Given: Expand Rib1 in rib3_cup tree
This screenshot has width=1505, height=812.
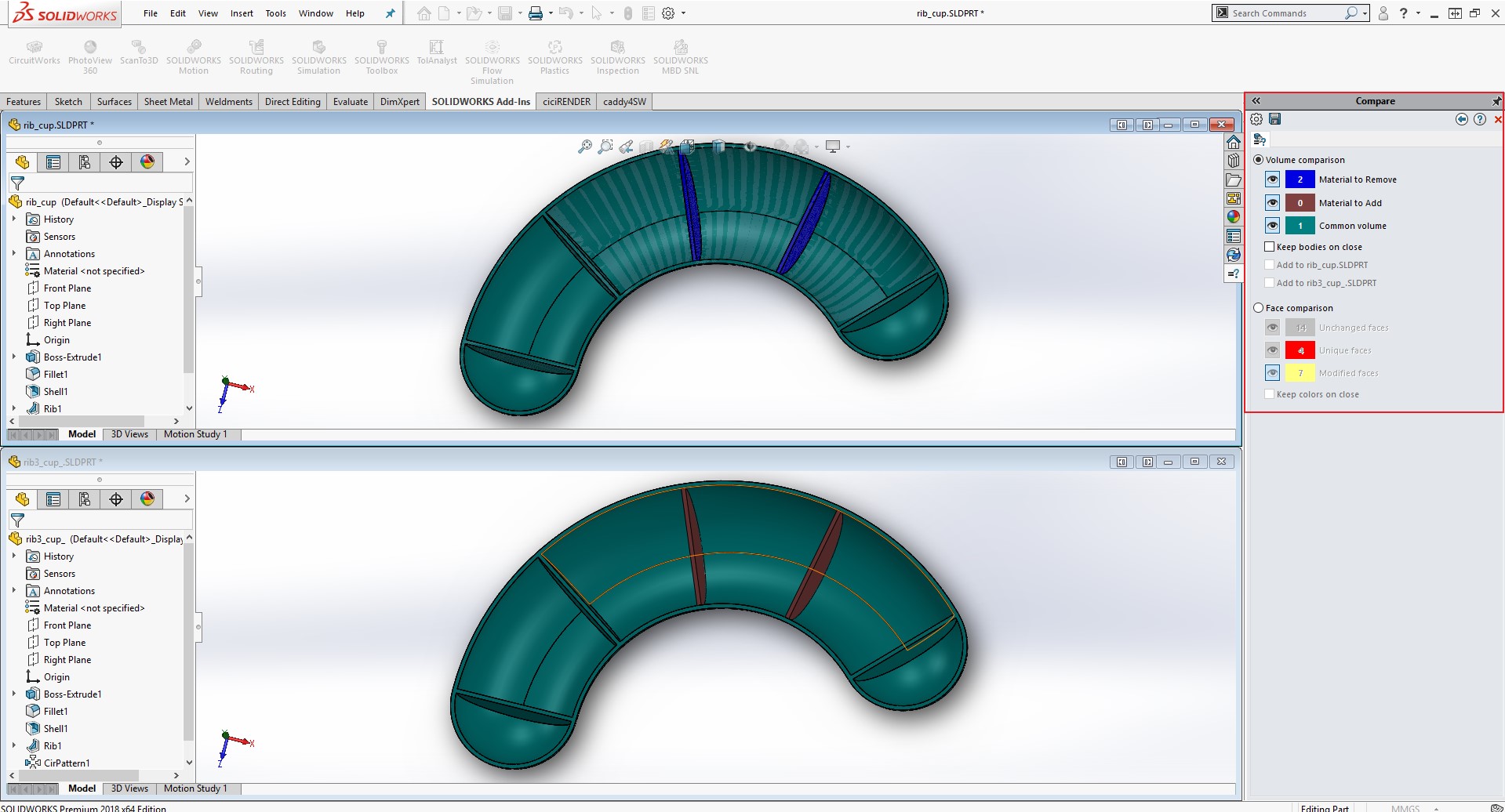Looking at the screenshot, I should (x=14, y=746).
